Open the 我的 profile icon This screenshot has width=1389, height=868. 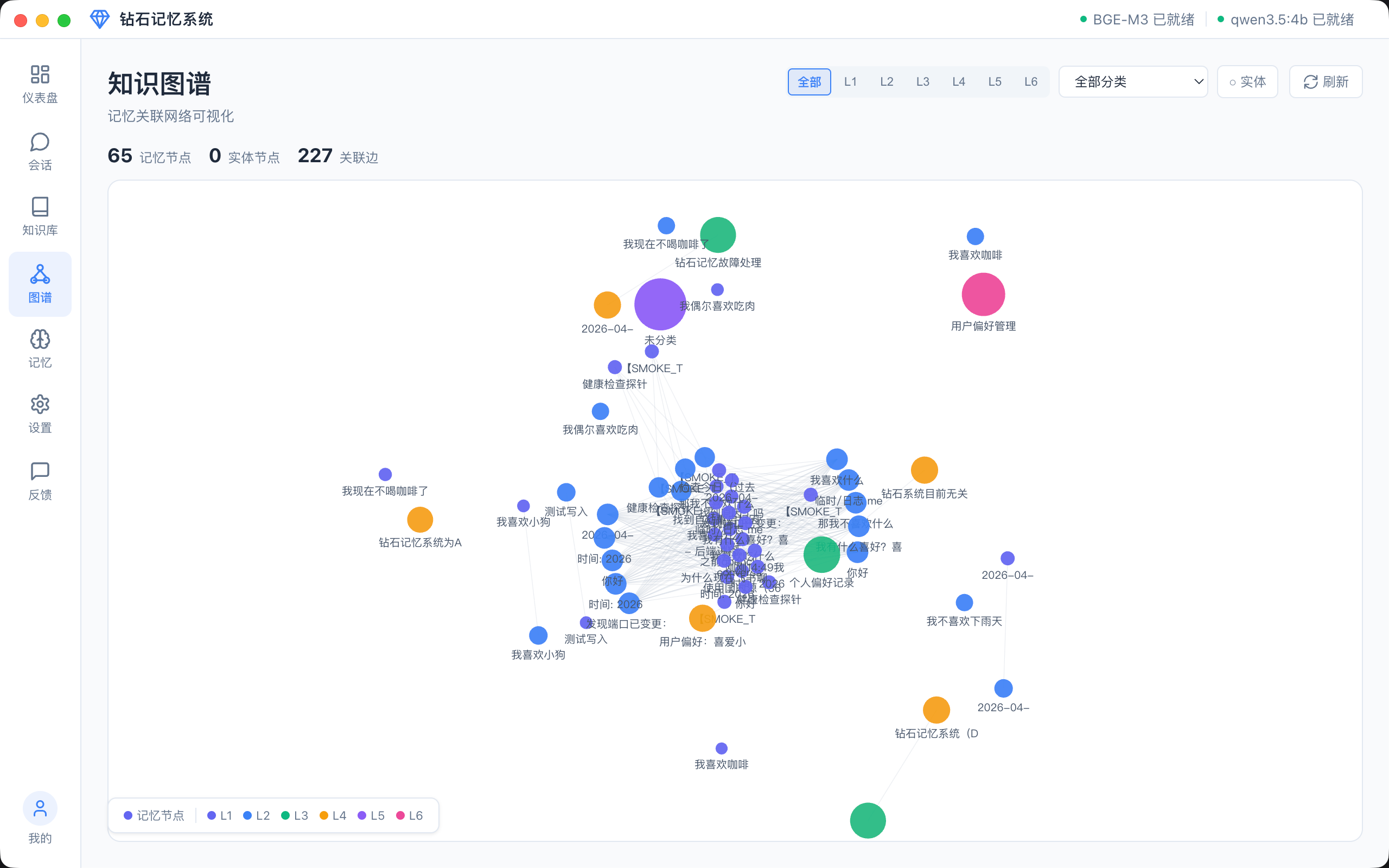tap(40, 808)
